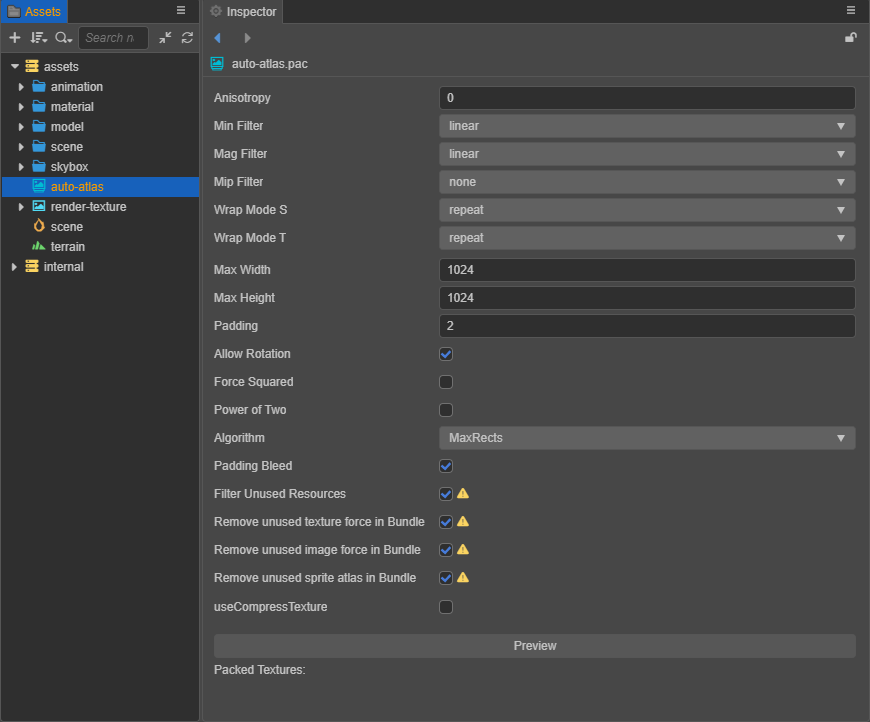The image size is (870, 722).
Task: Focus the Anisotropy input field
Action: click(647, 98)
